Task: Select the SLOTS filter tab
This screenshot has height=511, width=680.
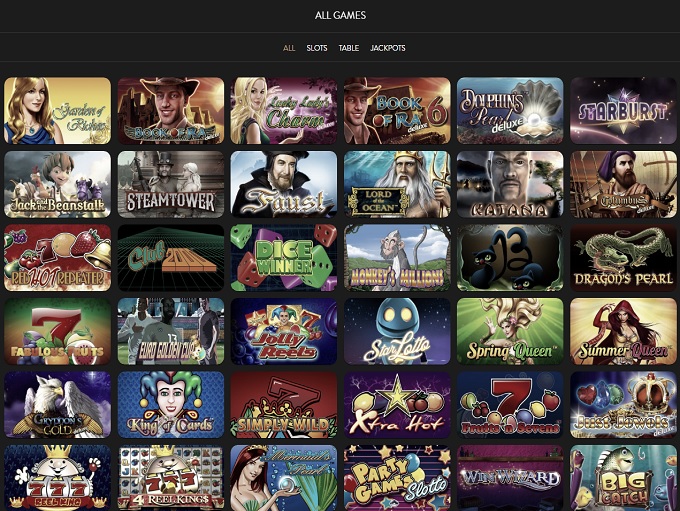Action: [317, 48]
